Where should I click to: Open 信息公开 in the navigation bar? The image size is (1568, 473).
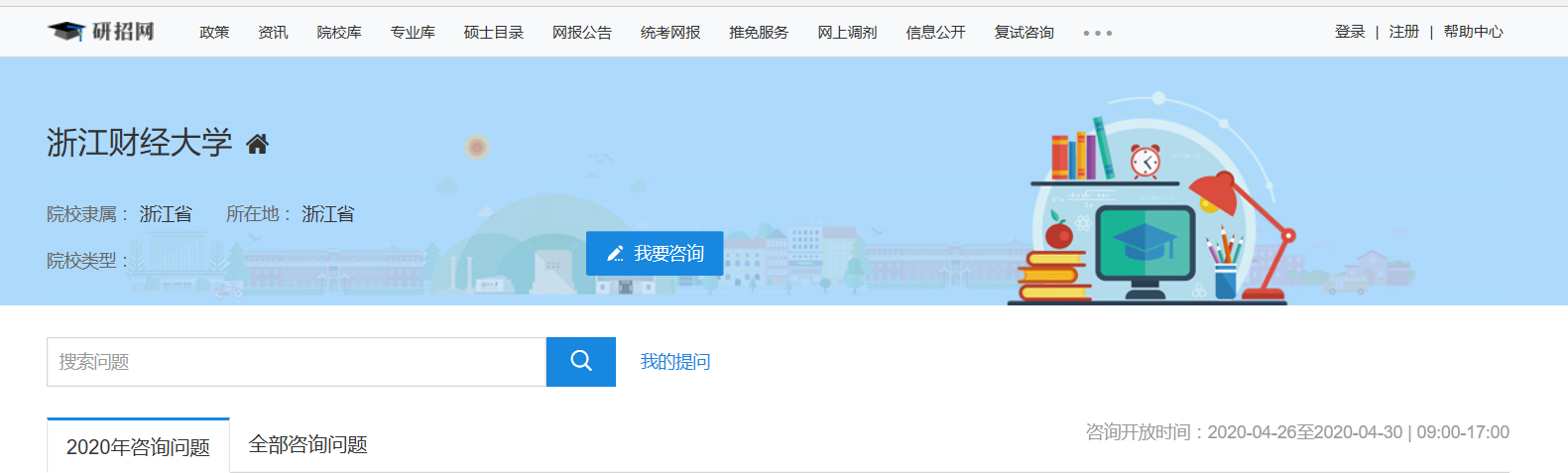935,33
